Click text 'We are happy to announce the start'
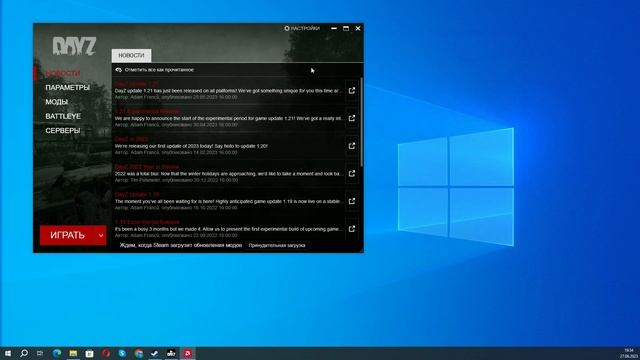This screenshot has width=640, height=360. 152,118
